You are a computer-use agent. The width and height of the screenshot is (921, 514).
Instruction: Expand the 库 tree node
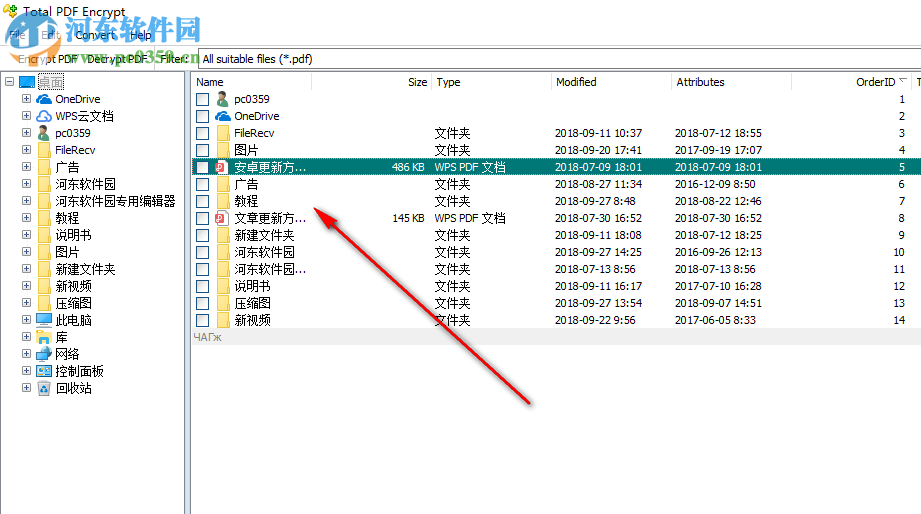(x=26, y=337)
